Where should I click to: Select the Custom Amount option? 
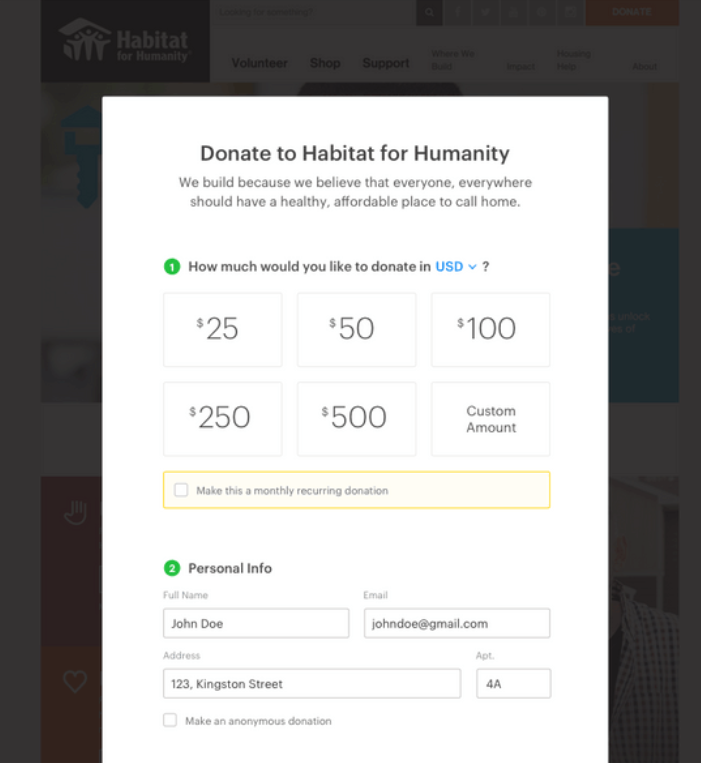pos(490,418)
